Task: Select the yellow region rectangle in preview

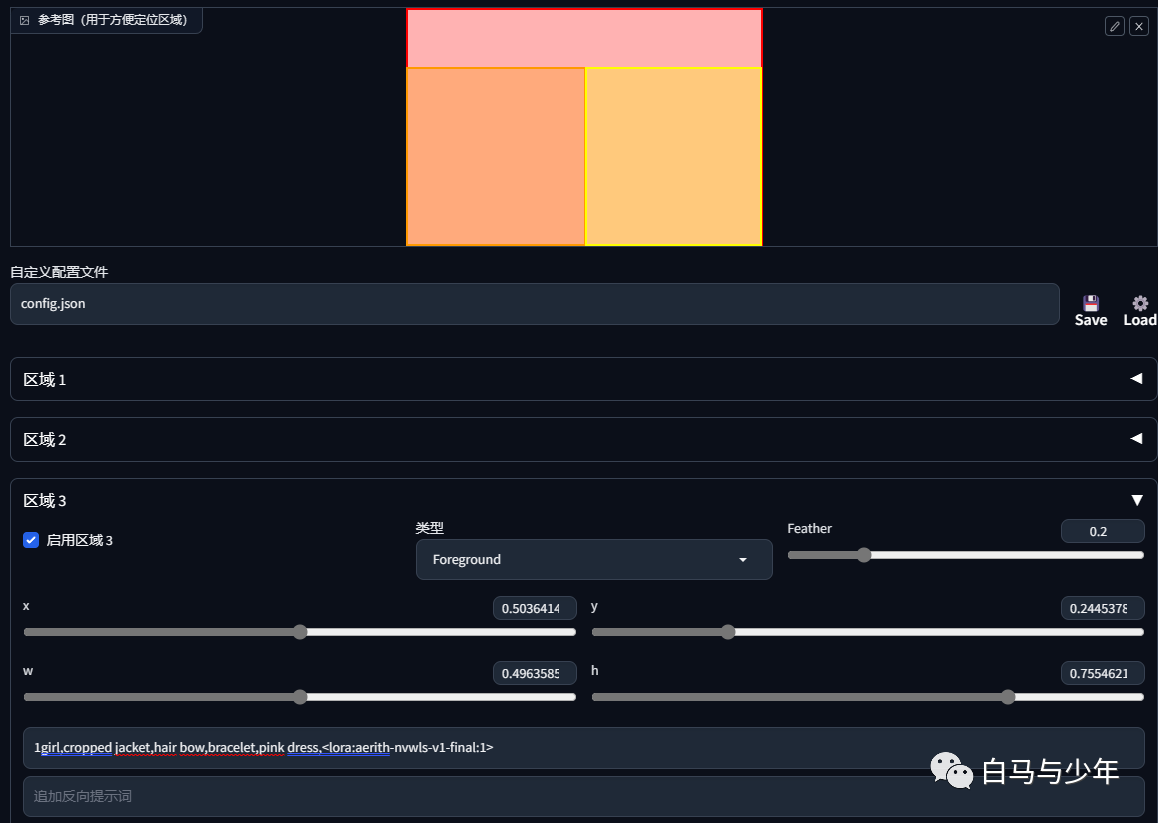Action: click(674, 157)
